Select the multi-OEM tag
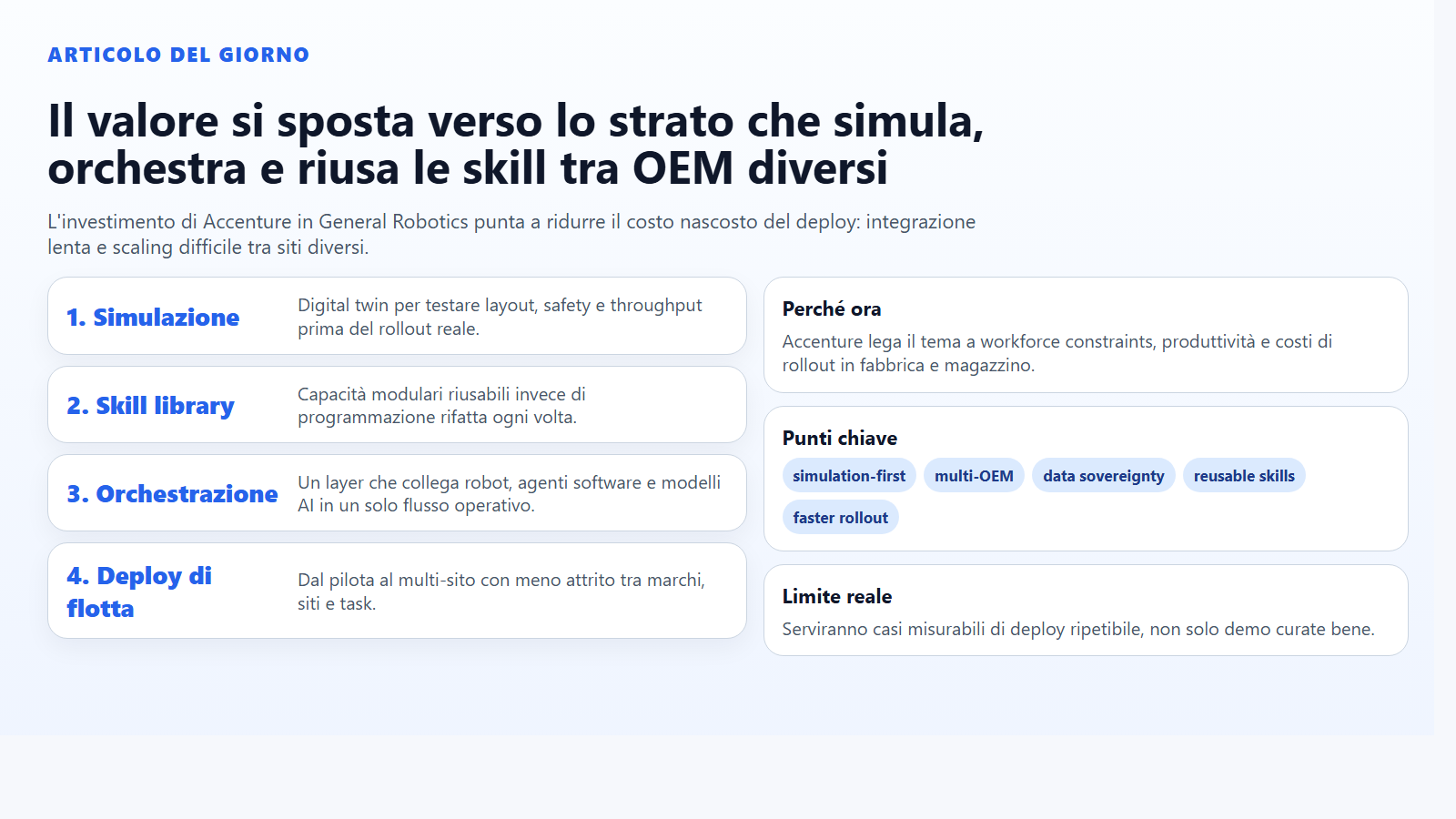The width and height of the screenshot is (1456, 819). tap(974, 475)
